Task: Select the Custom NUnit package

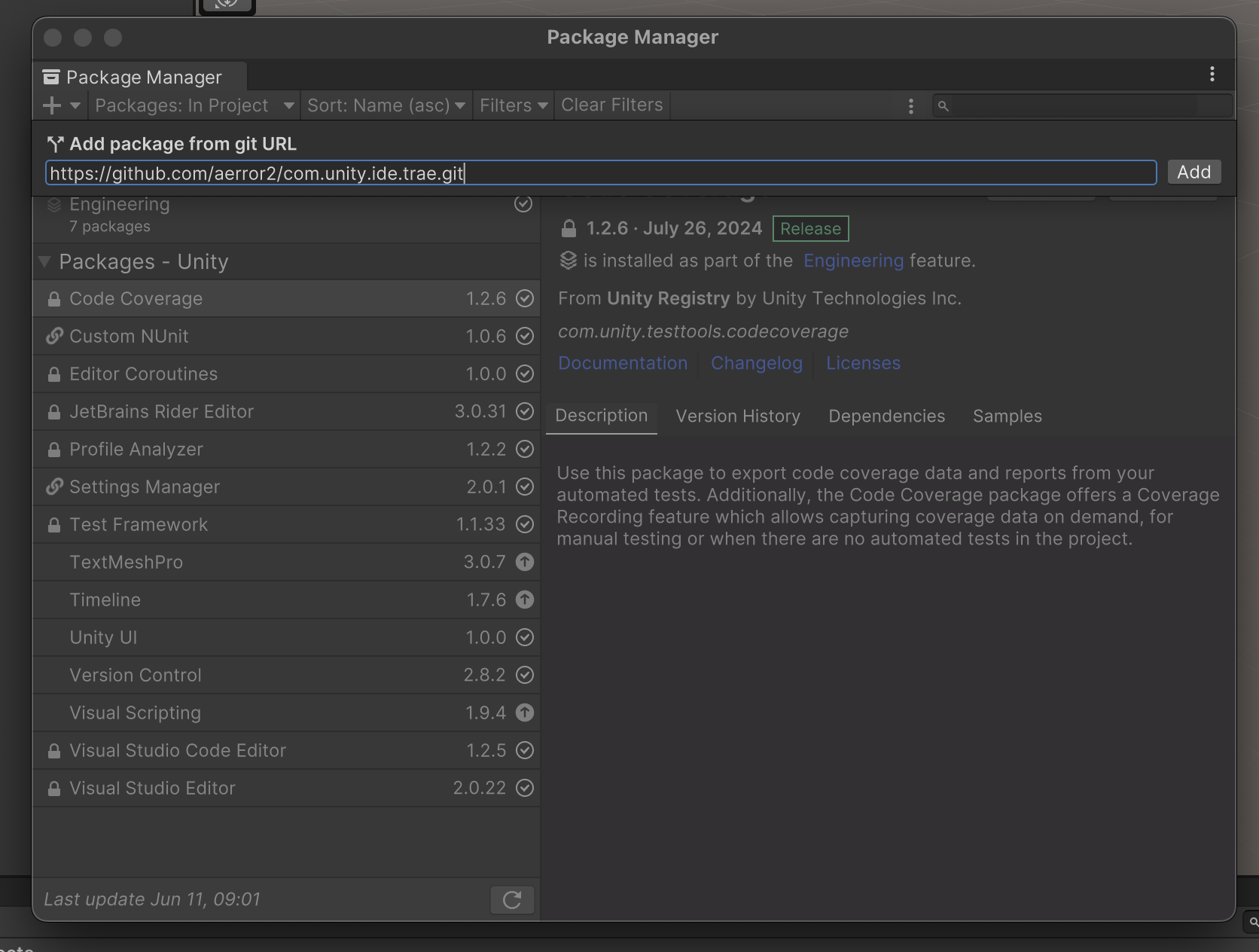Action: pyautogui.click(x=286, y=337)
